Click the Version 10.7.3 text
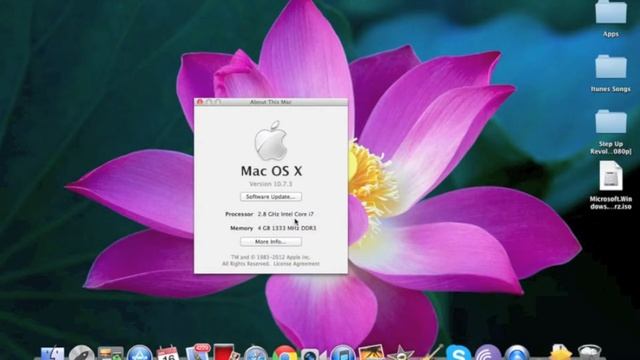640x360 pixels. (271, 184)
